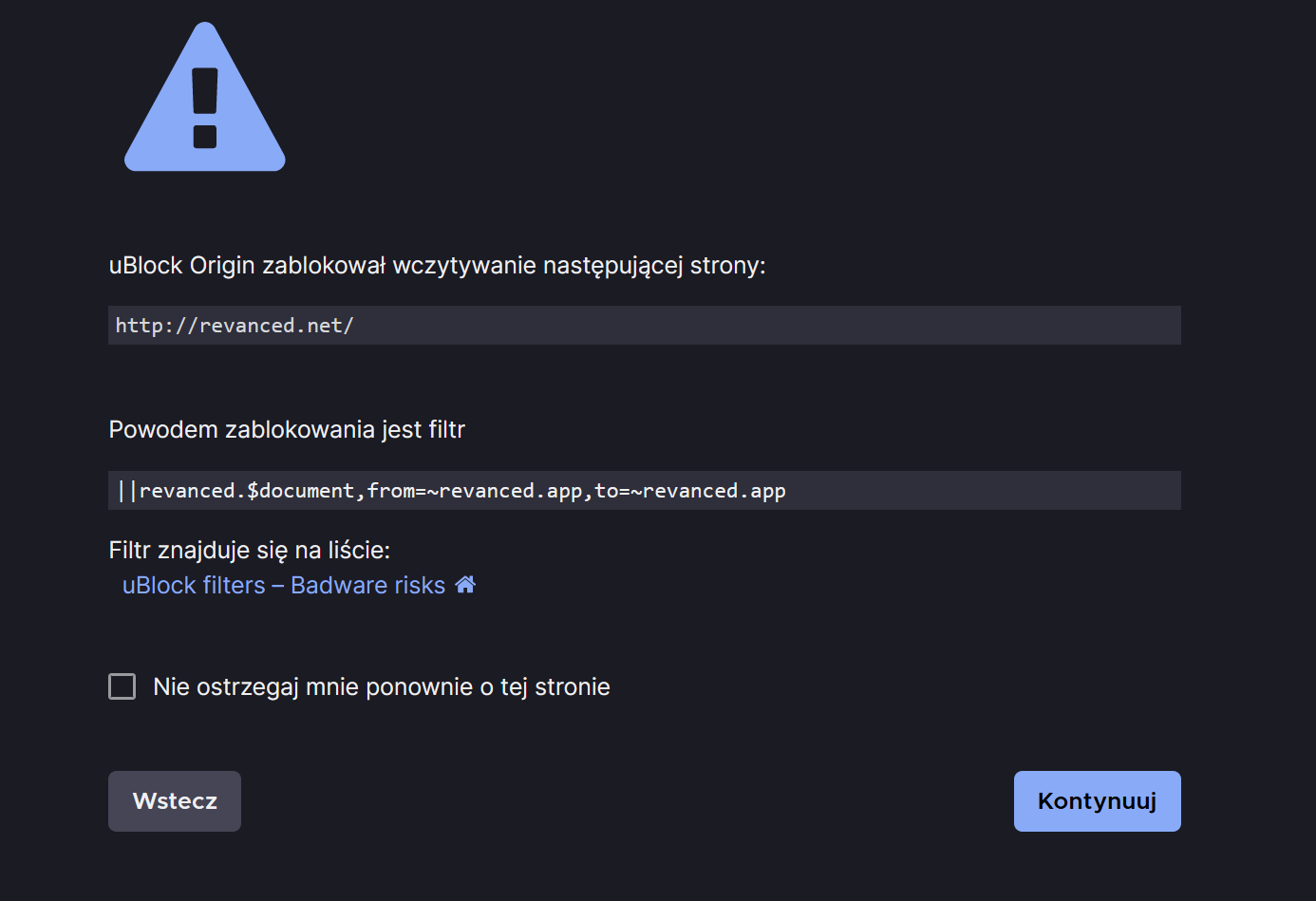Click 'from=~revanced.app' in the filter rule
The width and height of the screenshot is (1316, 901).
475,491
